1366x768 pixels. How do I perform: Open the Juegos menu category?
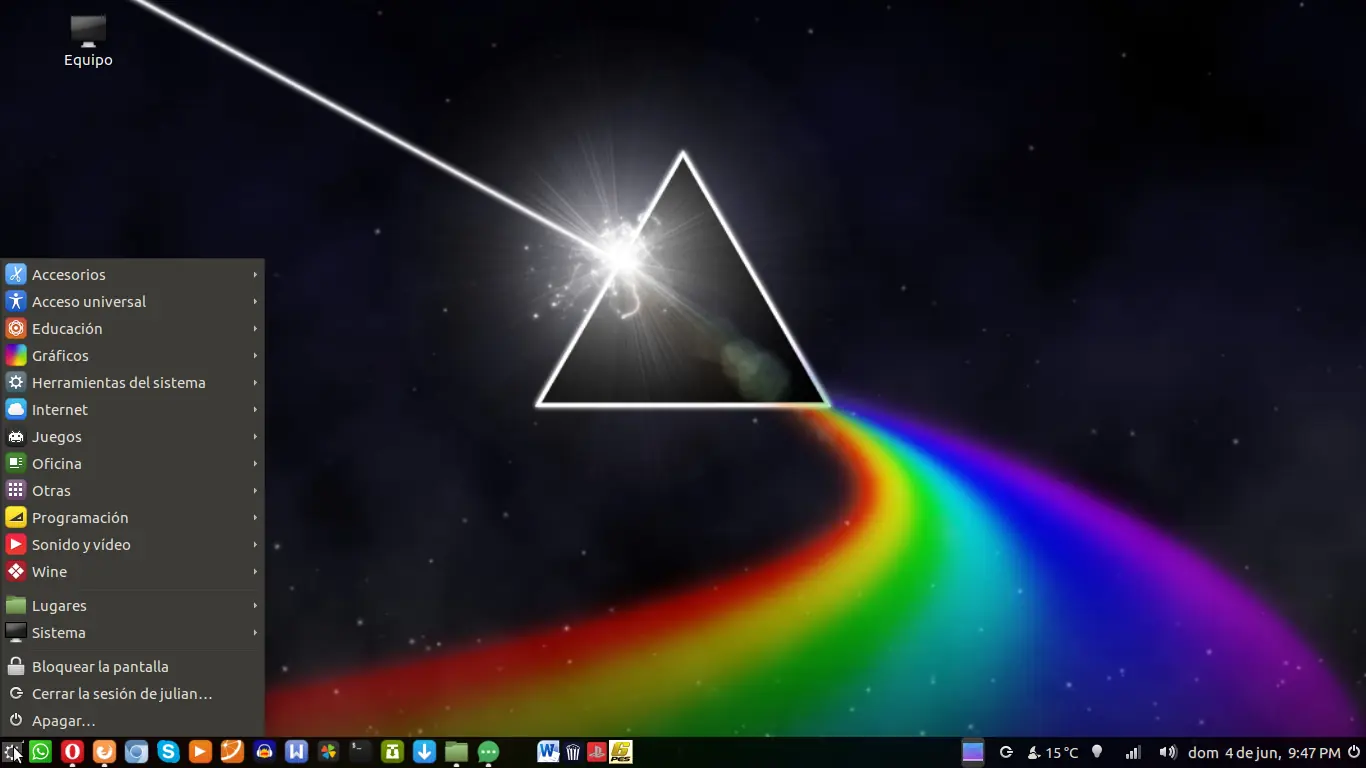pyautogui.click(x=132, y=436)
